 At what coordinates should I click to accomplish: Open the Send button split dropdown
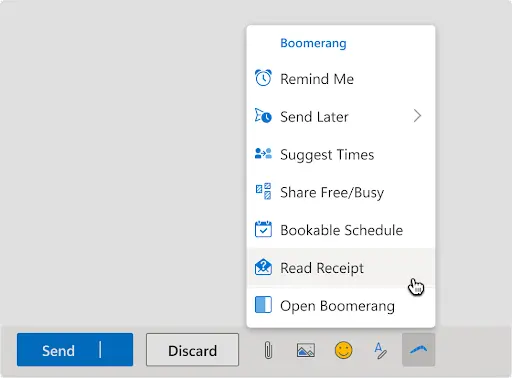(x=117, y=350)
